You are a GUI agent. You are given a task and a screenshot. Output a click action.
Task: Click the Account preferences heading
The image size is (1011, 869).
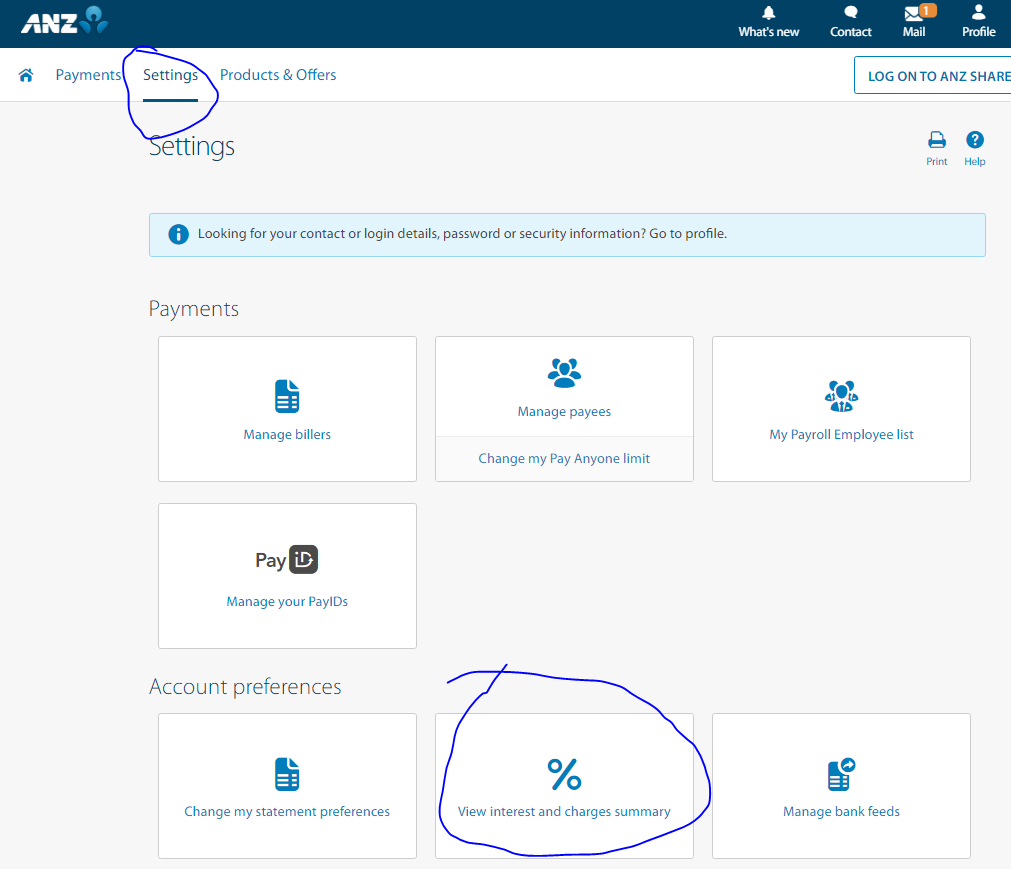point(245,687)
